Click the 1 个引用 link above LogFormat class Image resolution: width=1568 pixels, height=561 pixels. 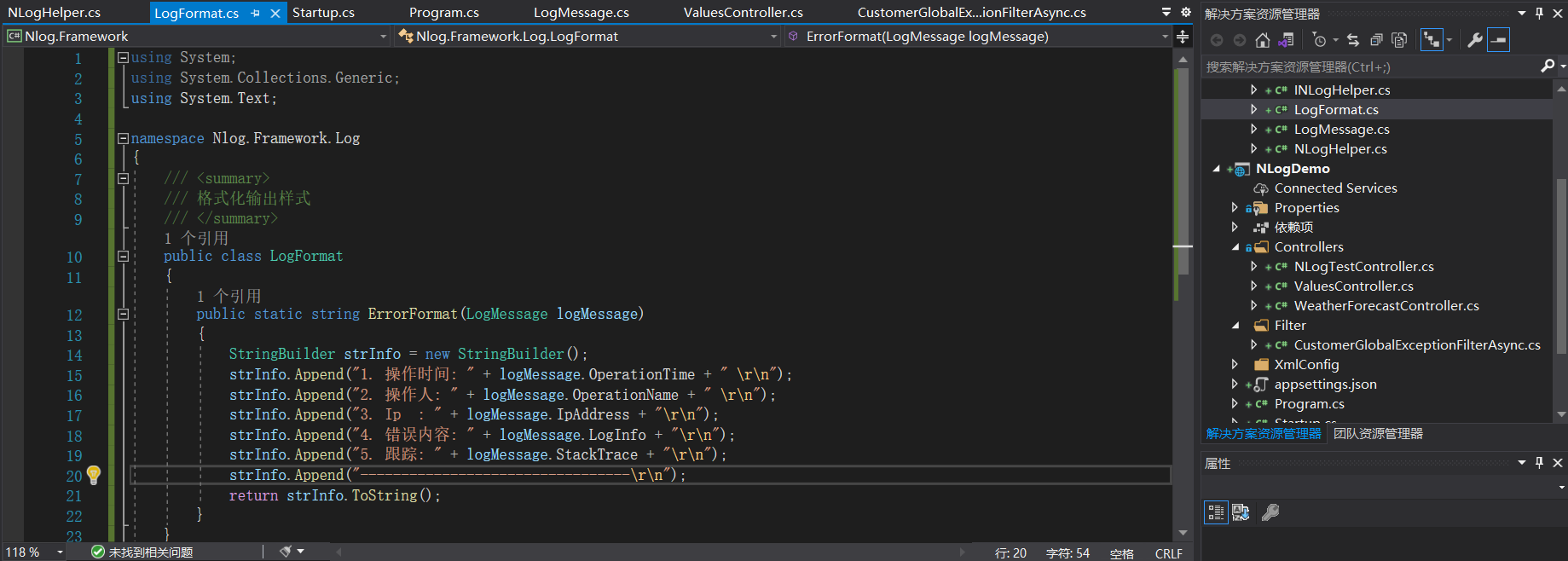pos(196,238)
